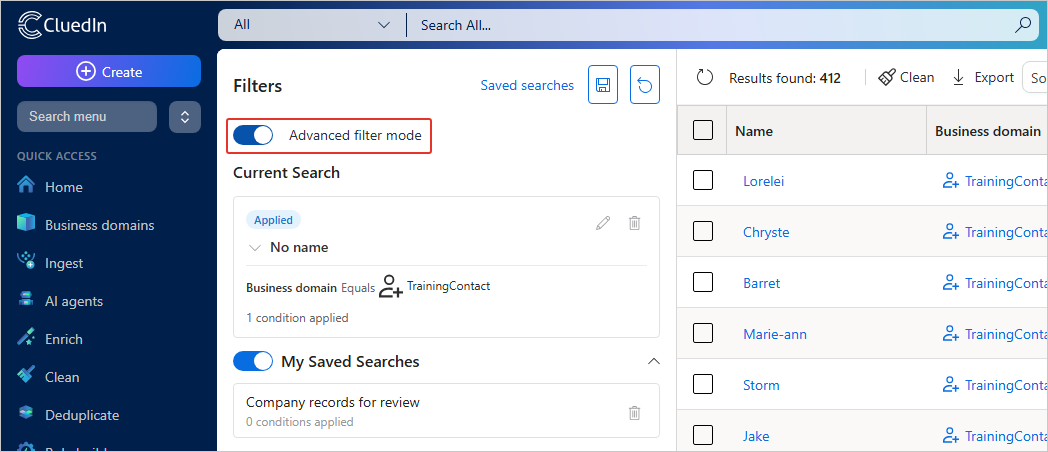Click the Export download icon
This screenshot has height=452, width=1048.
point(958,78)
